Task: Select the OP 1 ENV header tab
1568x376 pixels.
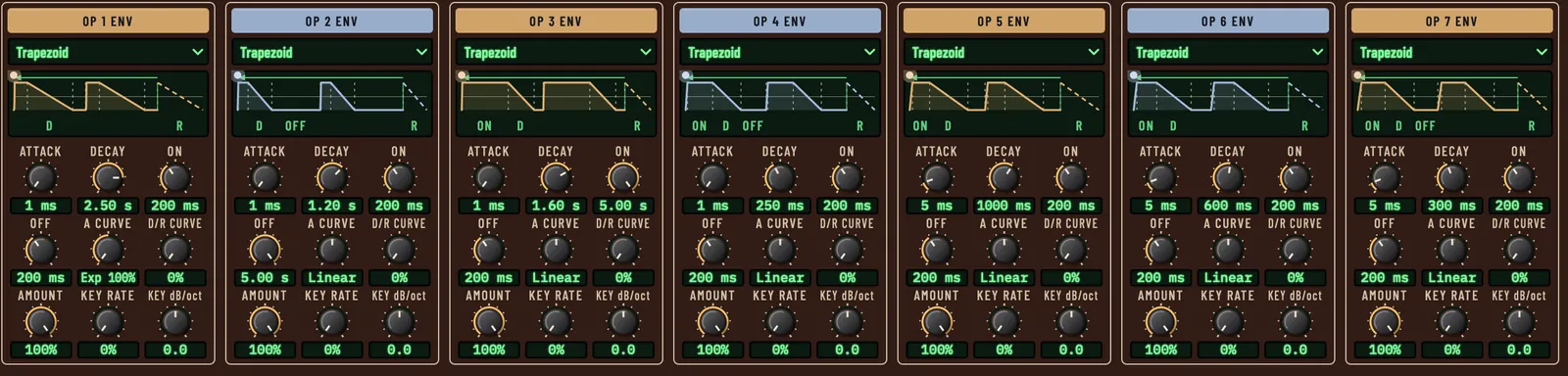Action: (108, 21)
